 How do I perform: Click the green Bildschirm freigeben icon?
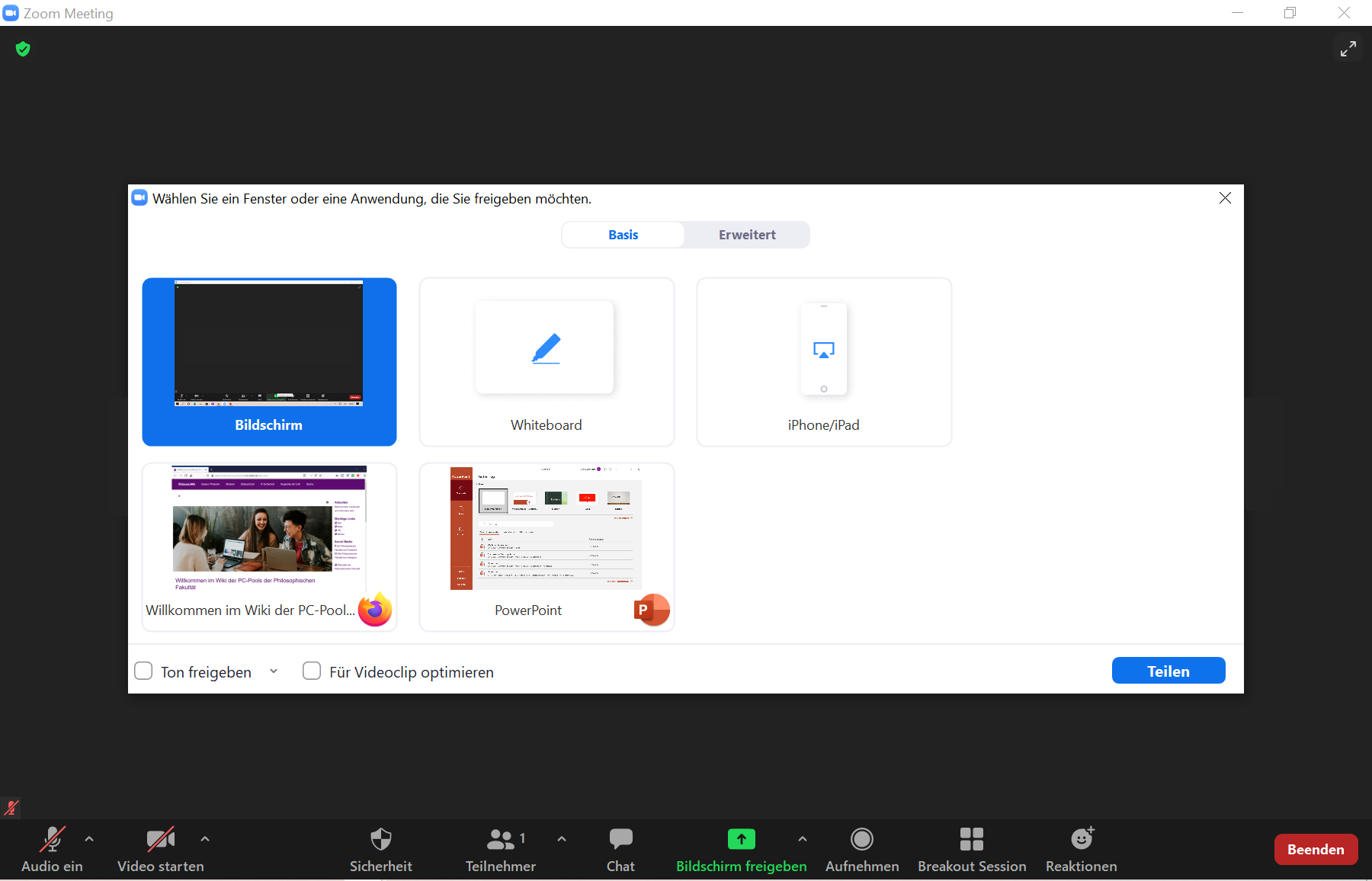pyautogui.click(x=741, y=839)
